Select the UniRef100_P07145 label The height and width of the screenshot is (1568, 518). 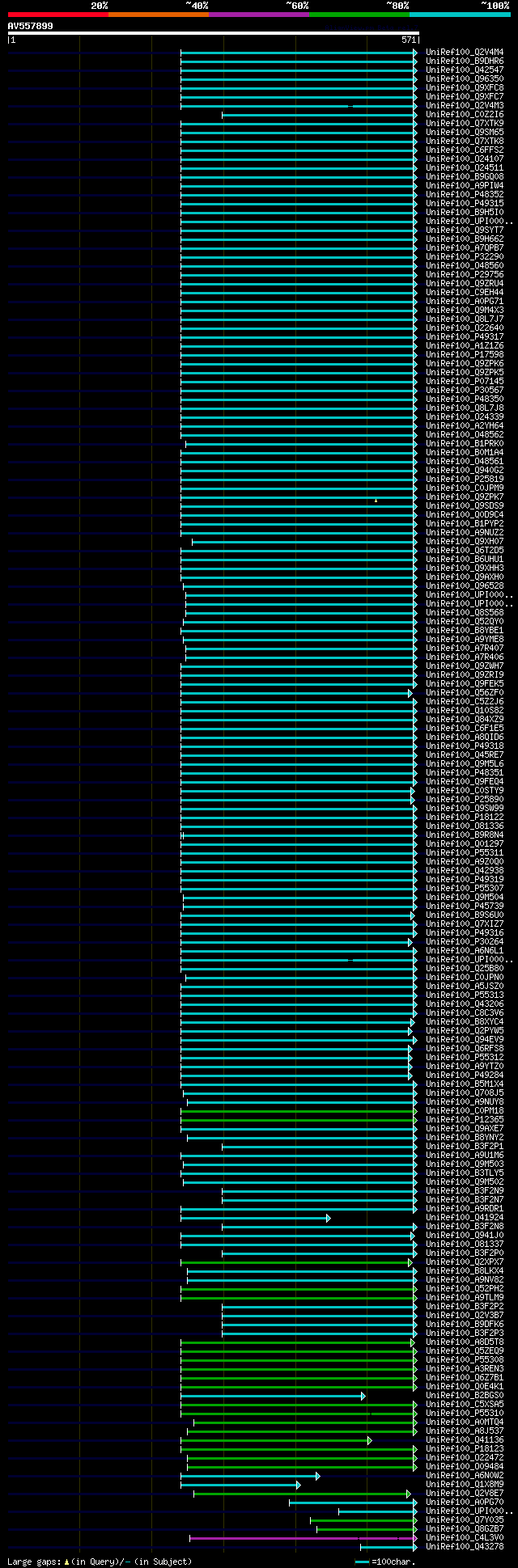[x=465, y=381]
